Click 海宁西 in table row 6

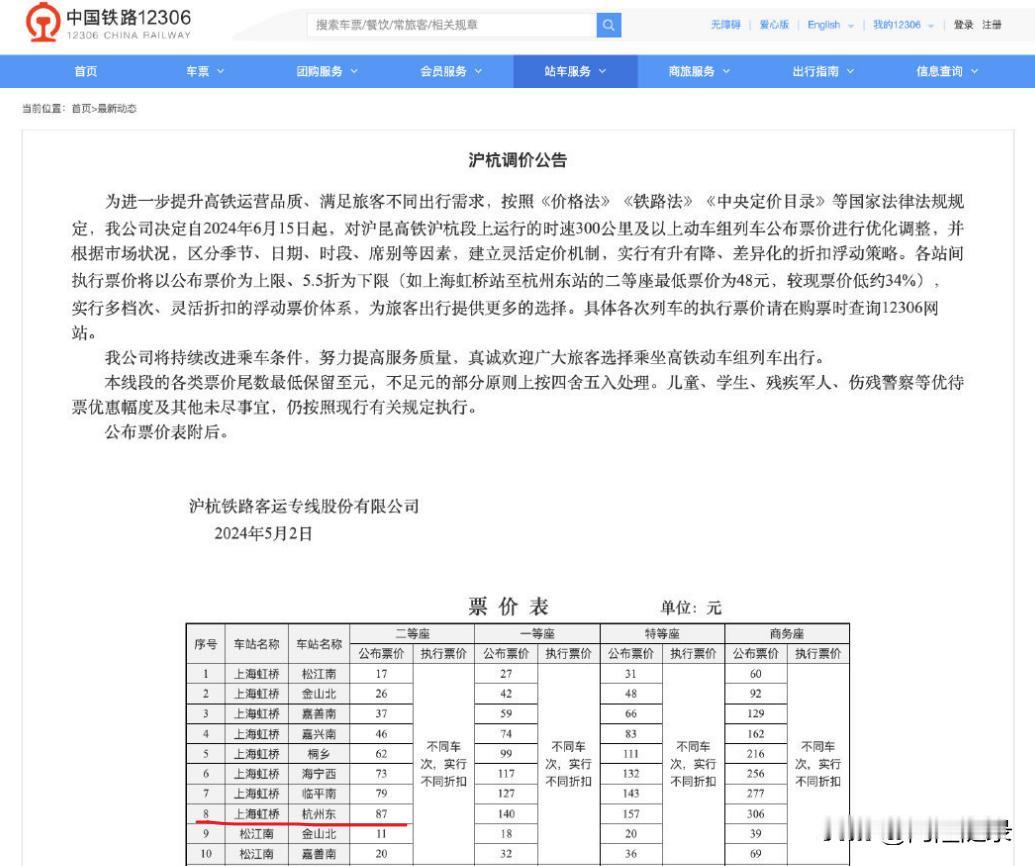(x=319, y=774)
